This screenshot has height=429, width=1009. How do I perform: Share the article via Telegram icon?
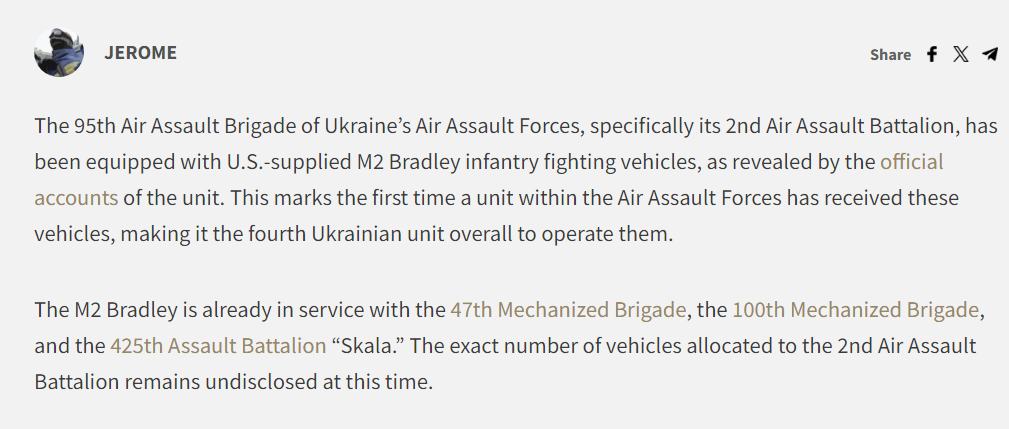coord(990,55)
